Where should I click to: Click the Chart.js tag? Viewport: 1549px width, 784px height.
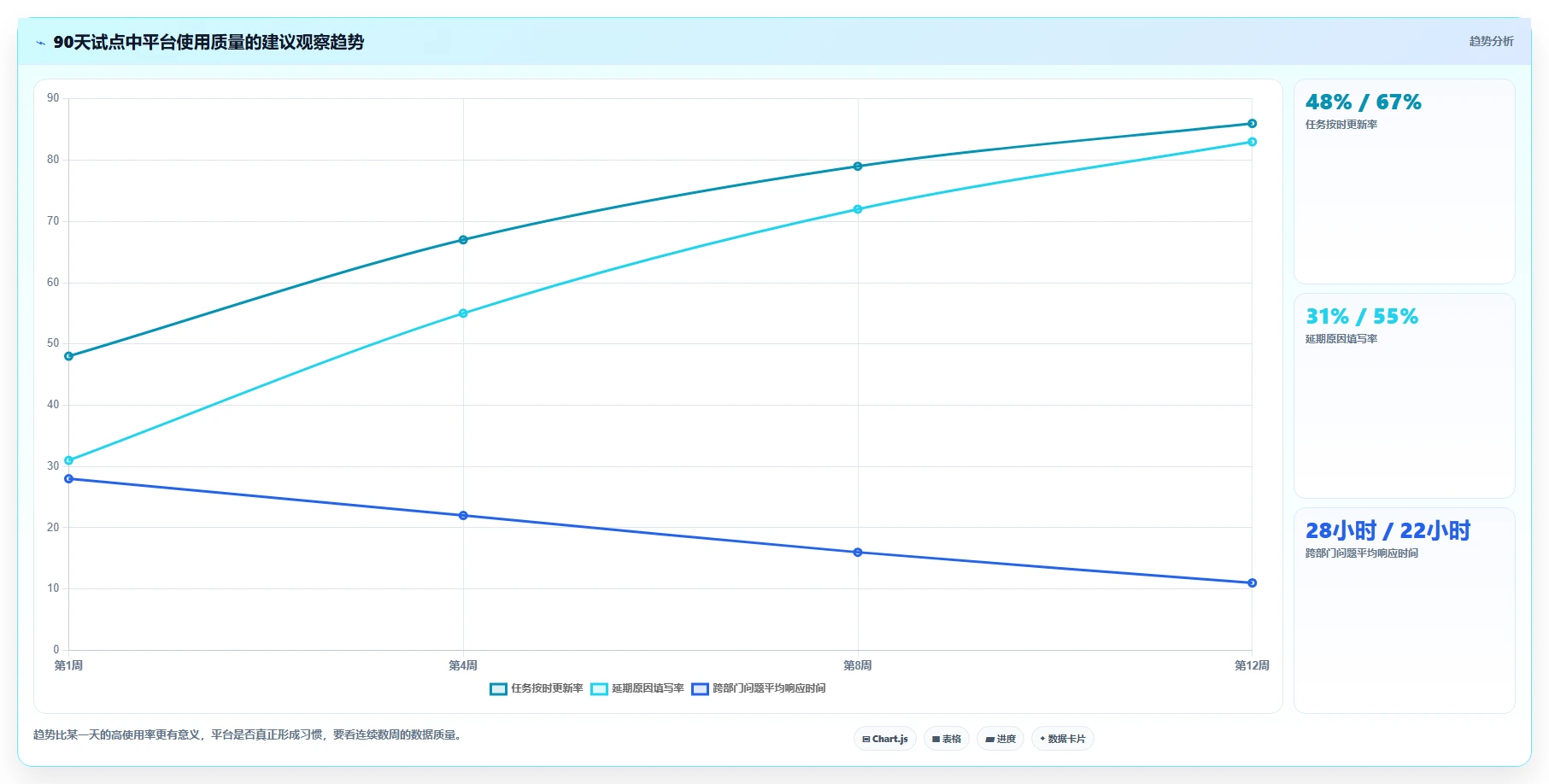tap(885, 739)
